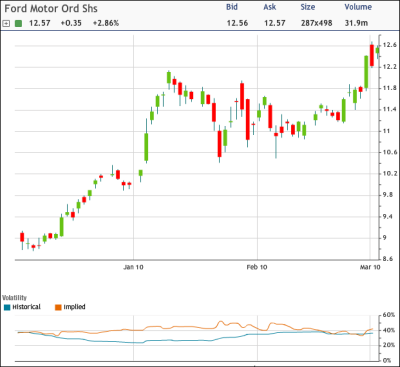The width and height of the screenshot is (400, 367).
Task: Click the green price direction indicator
Action: (x=18, y=23)
